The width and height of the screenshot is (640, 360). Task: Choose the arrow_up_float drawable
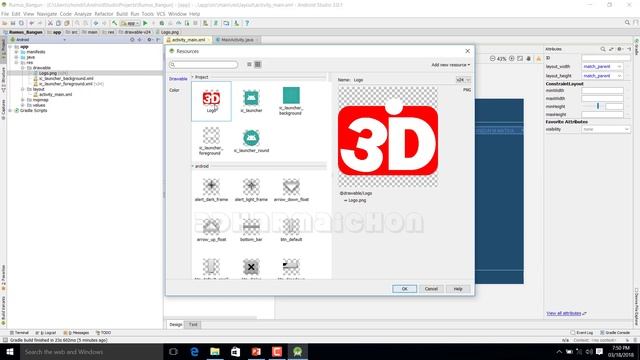click(211, 230)
